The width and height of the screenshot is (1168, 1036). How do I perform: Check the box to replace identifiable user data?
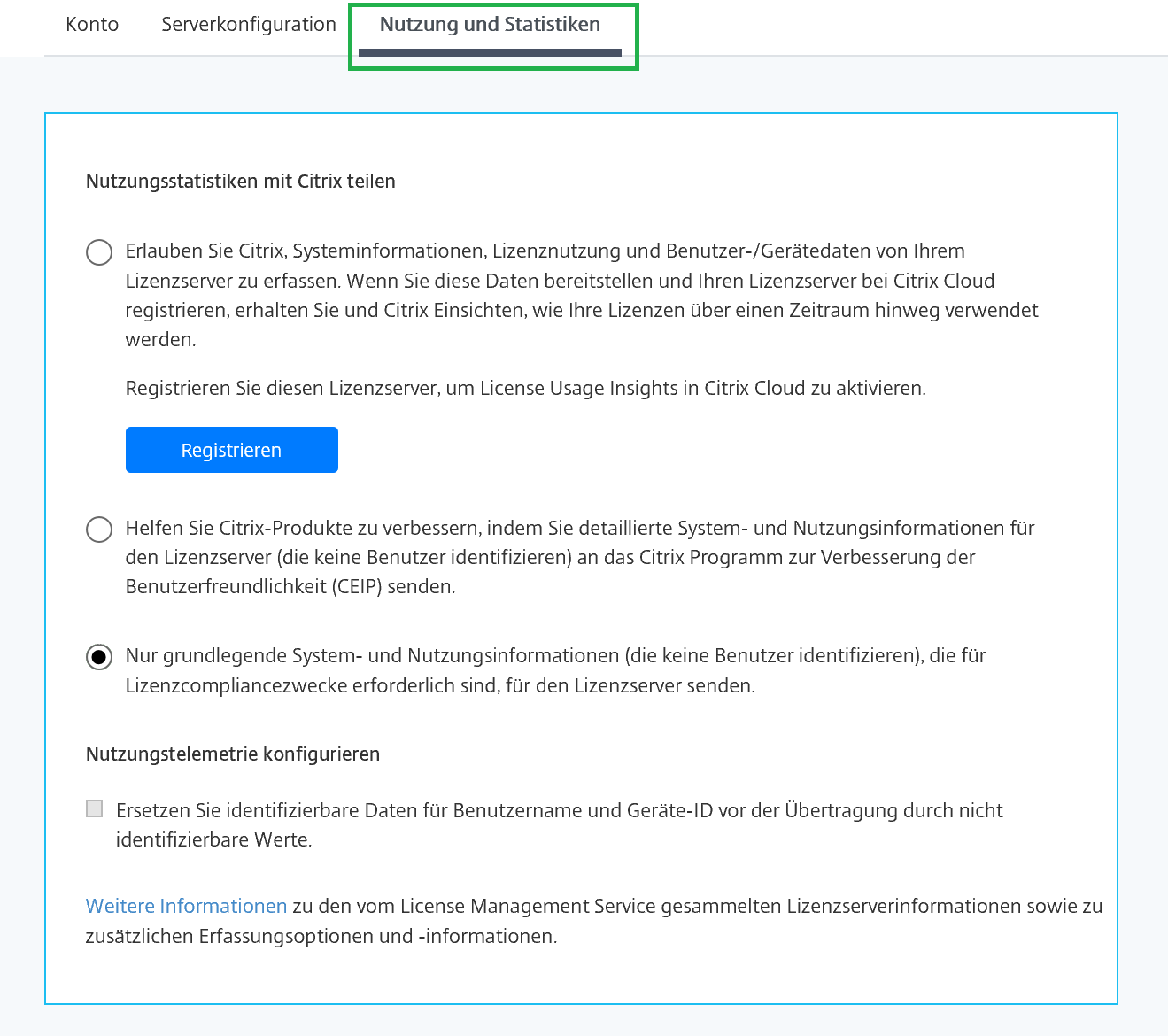point(94,808)
